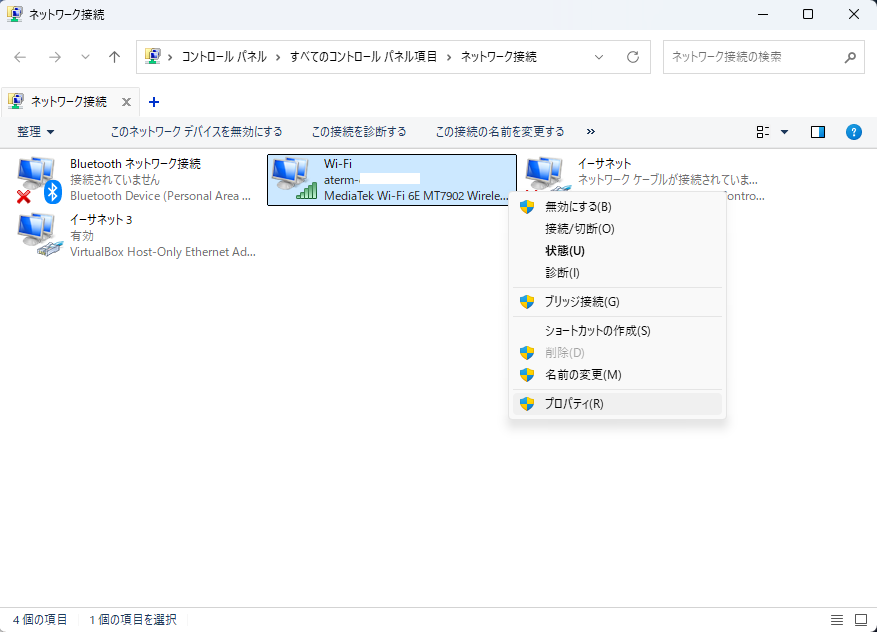The image size is (877, 632).
Task: Click the help question mark icon
Action: coord(853,132)
